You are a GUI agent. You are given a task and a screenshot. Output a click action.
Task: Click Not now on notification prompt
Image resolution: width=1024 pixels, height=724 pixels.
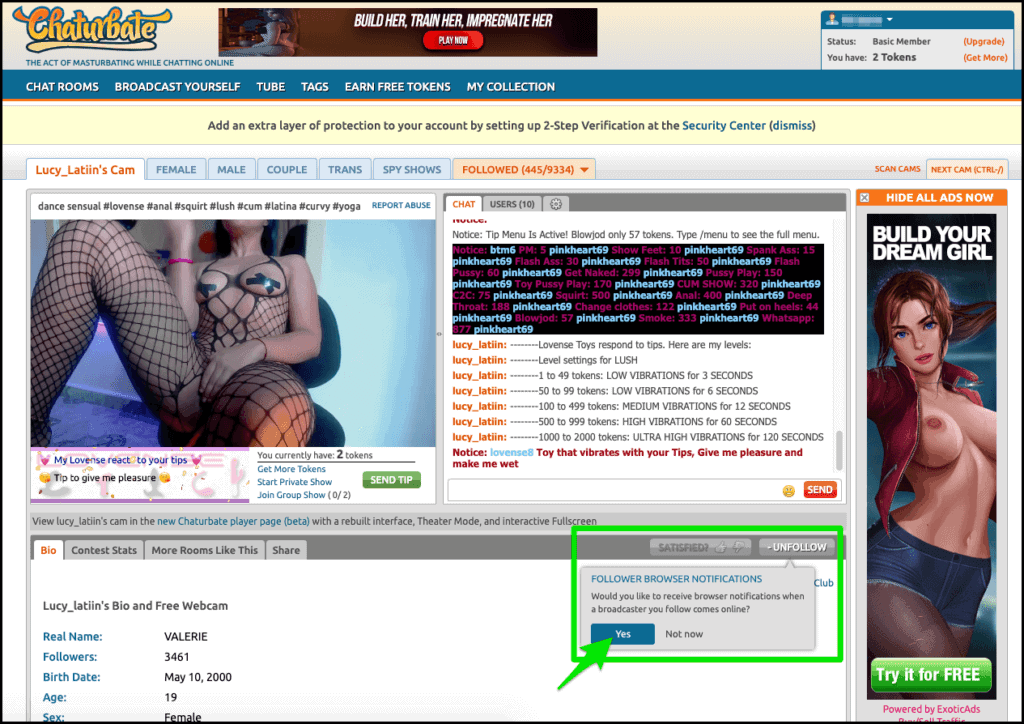[x=684, y=634]
